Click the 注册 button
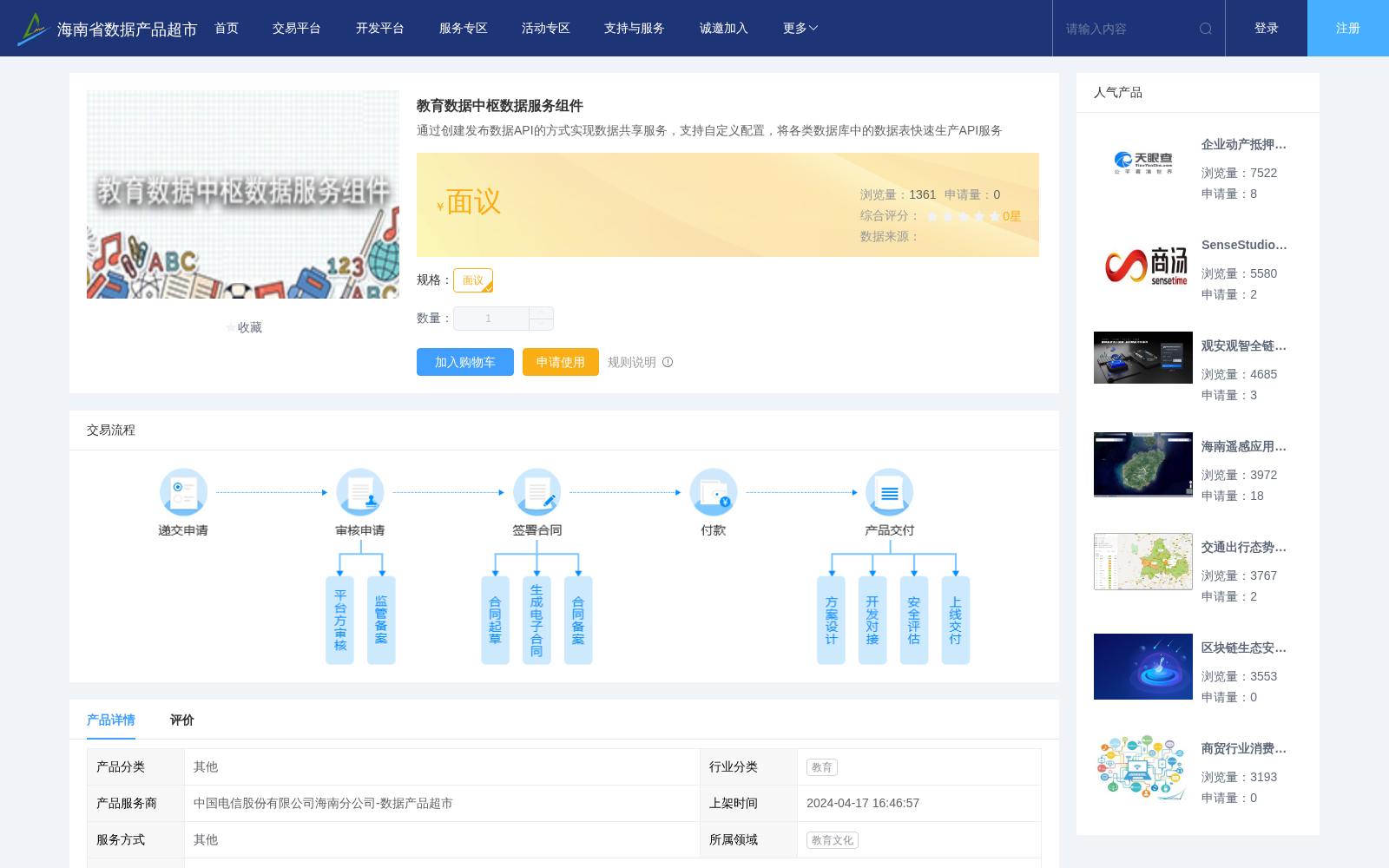 coord(1348,29)
